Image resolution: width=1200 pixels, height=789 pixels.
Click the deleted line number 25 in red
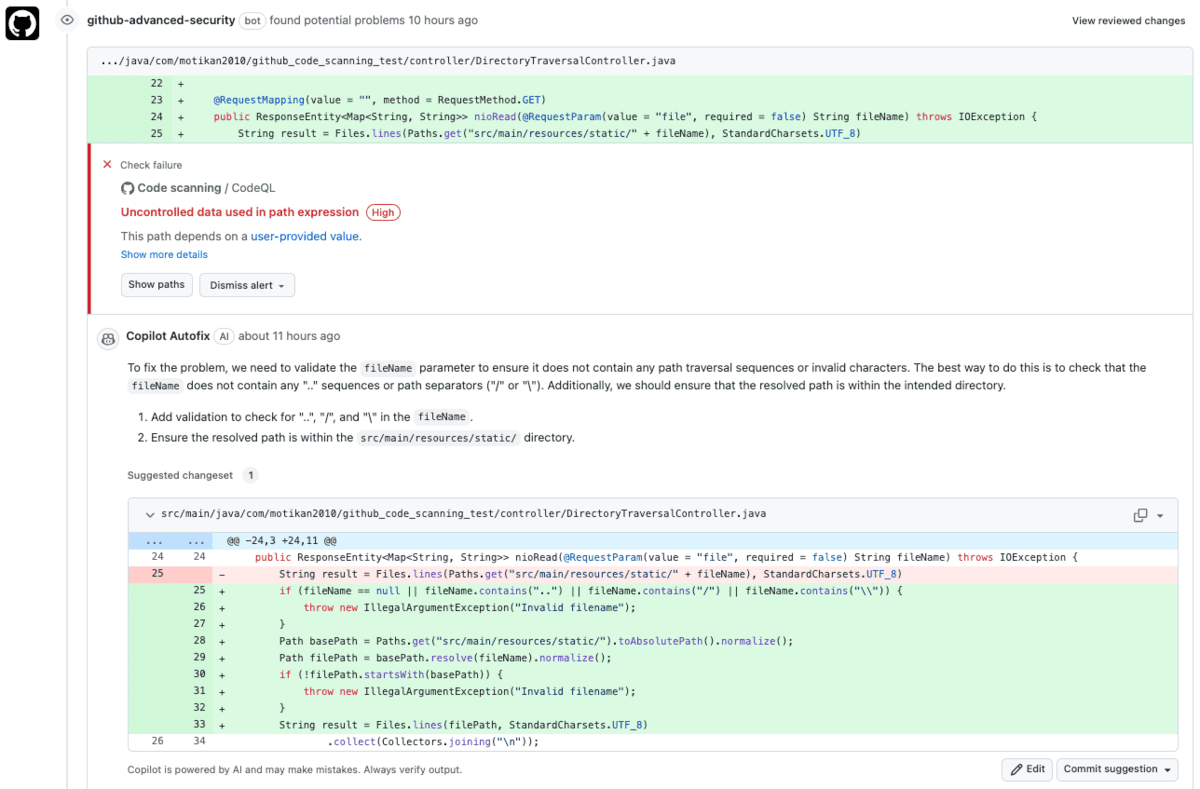[x=157, y=574]
